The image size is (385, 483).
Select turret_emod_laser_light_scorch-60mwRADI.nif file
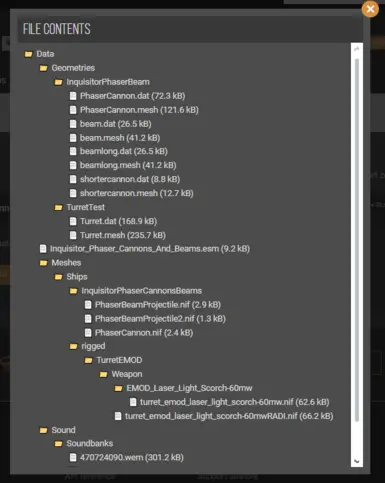pyautogui.click(x=229, y=416)
